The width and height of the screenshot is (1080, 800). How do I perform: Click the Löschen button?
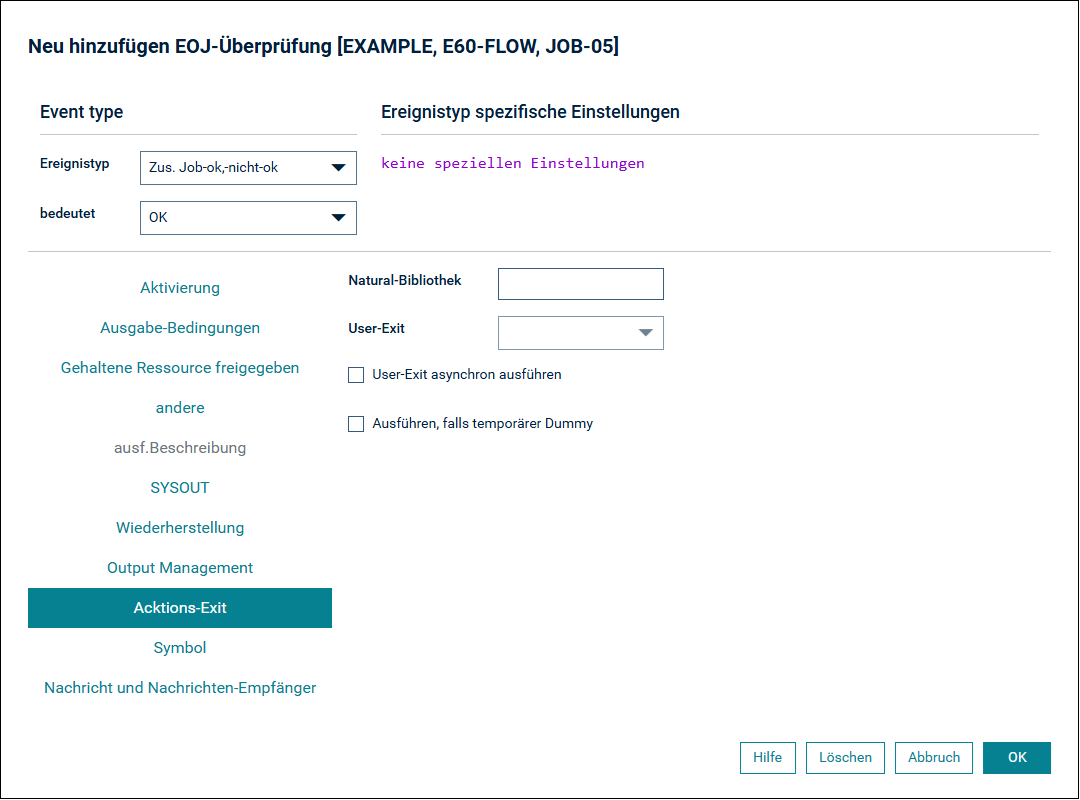(845, 757)
